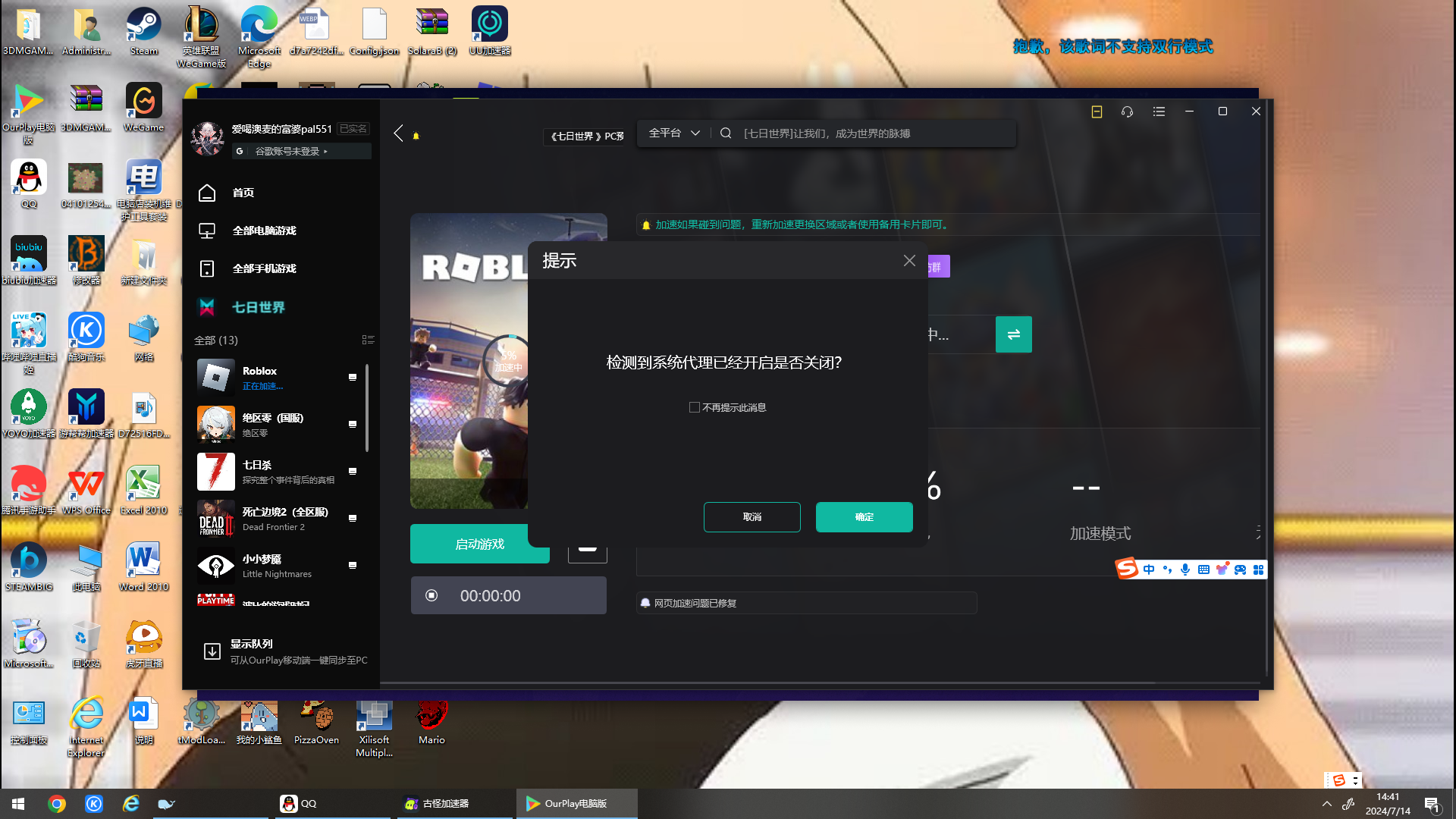Click the search magnifier icon

(x=726, y=133)
